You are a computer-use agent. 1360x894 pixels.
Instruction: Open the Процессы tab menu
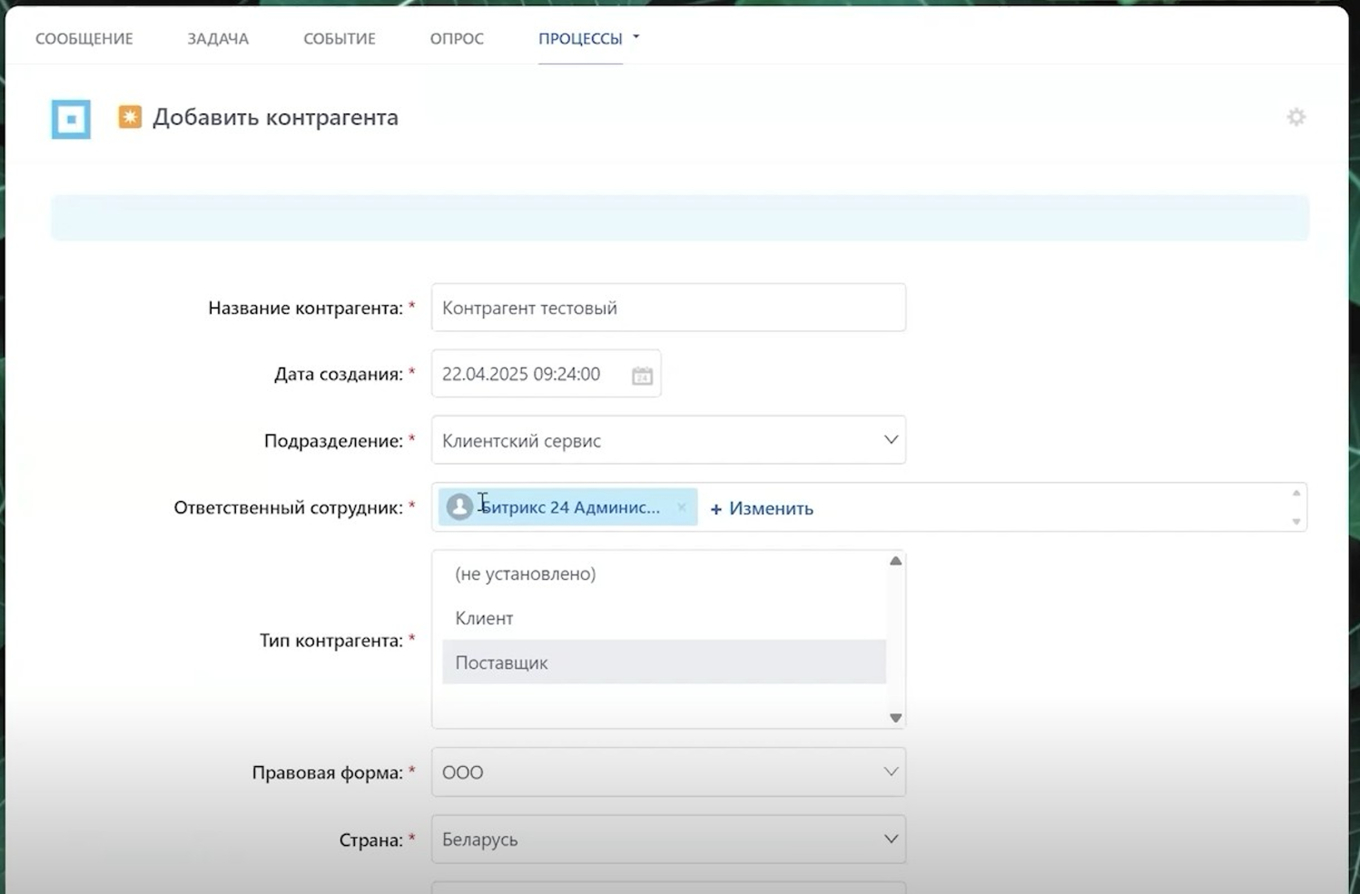(587, 39)
